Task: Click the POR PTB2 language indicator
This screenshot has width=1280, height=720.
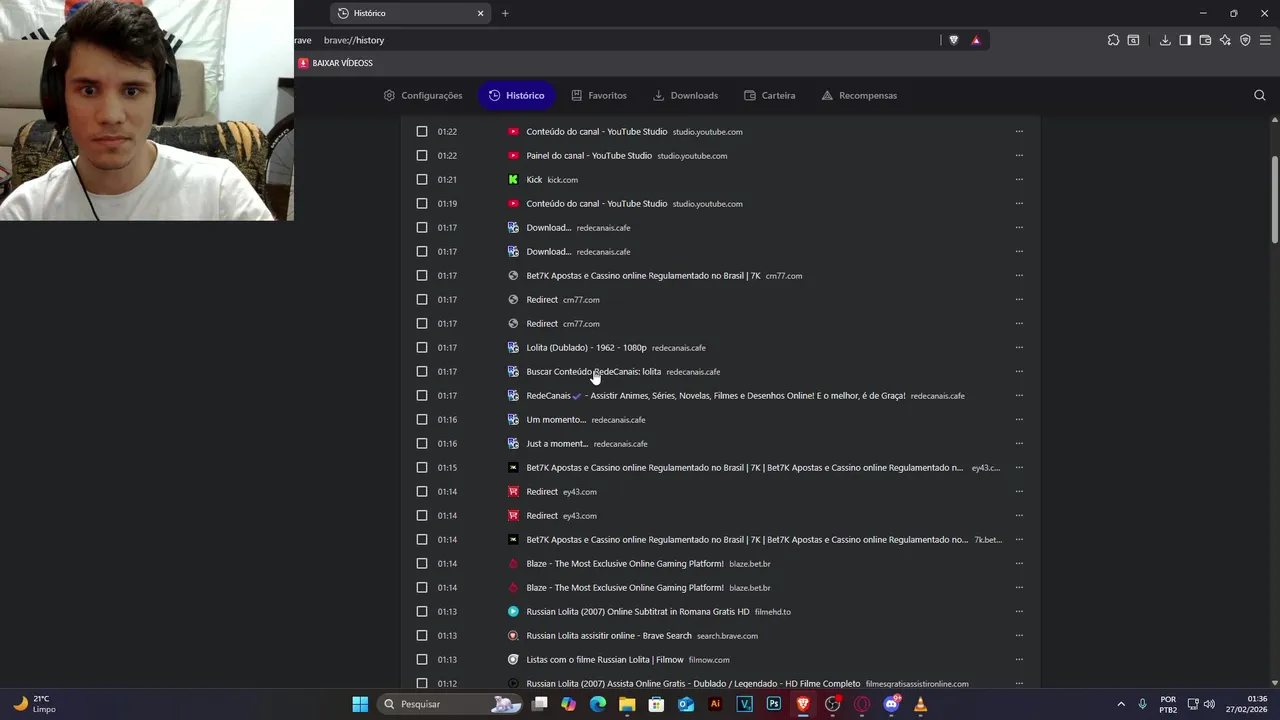Action: click(1168, 704)
